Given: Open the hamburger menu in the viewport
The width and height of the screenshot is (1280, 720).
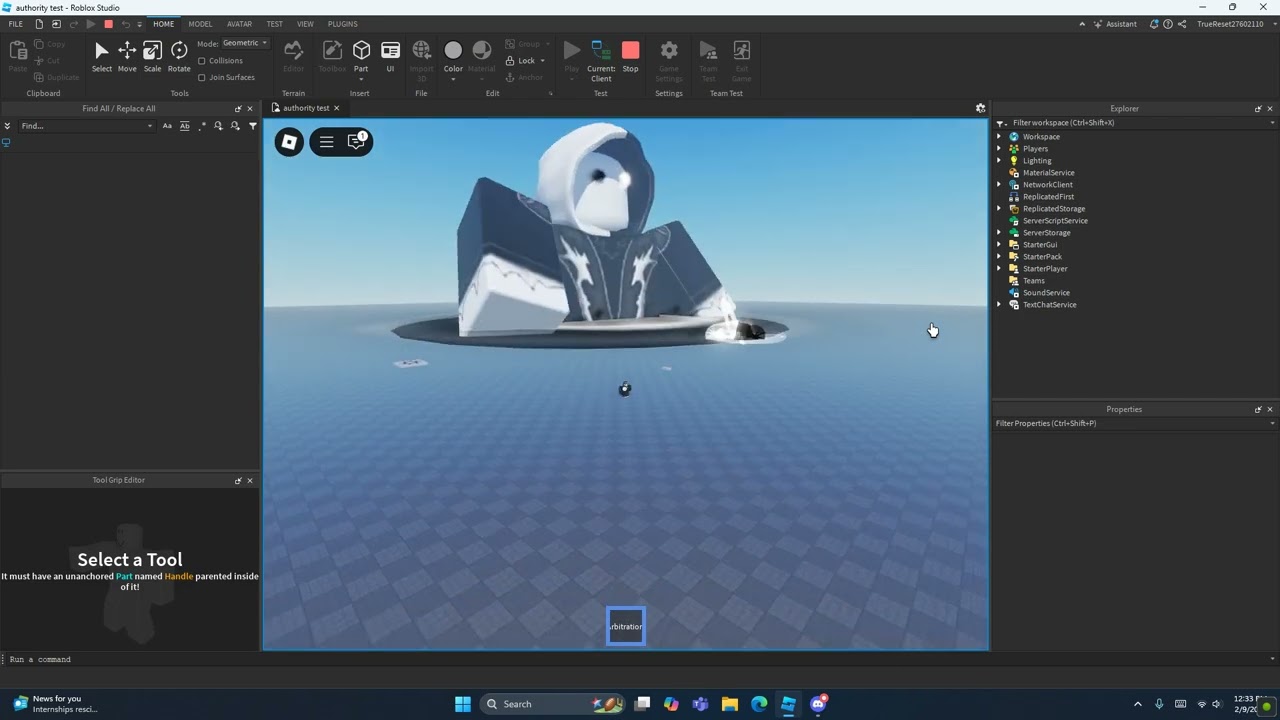Looking at the screenshot, I should pyautogui.click(x=326, y=142).
